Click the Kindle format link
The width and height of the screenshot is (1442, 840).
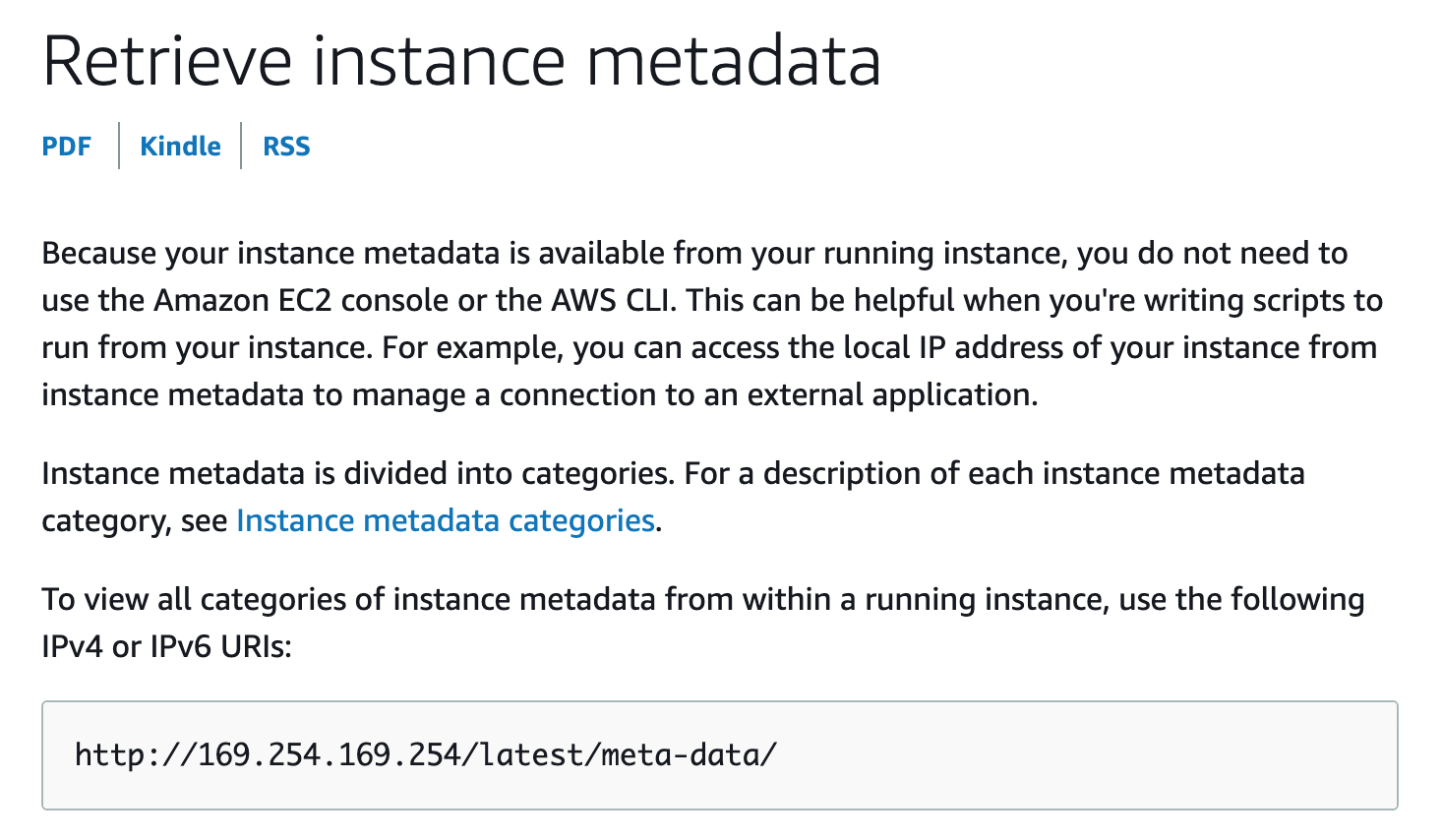click(180, 147)
